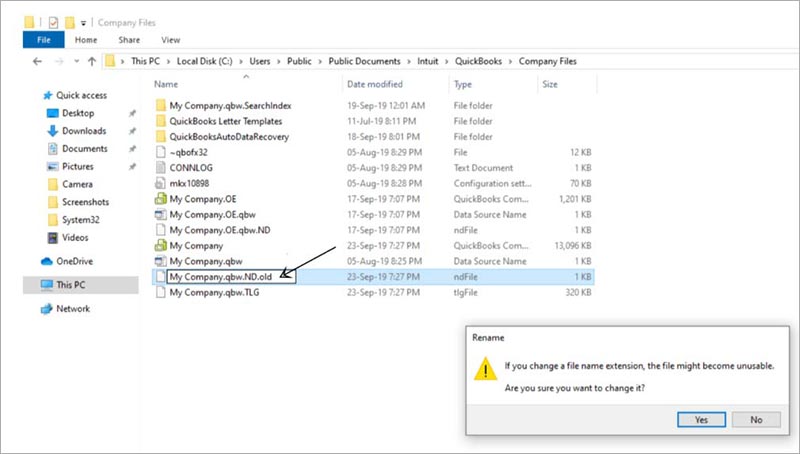Switch to the Share ribbon tab
This screenshot has height=454, width=800.
[x=129, y=40]
